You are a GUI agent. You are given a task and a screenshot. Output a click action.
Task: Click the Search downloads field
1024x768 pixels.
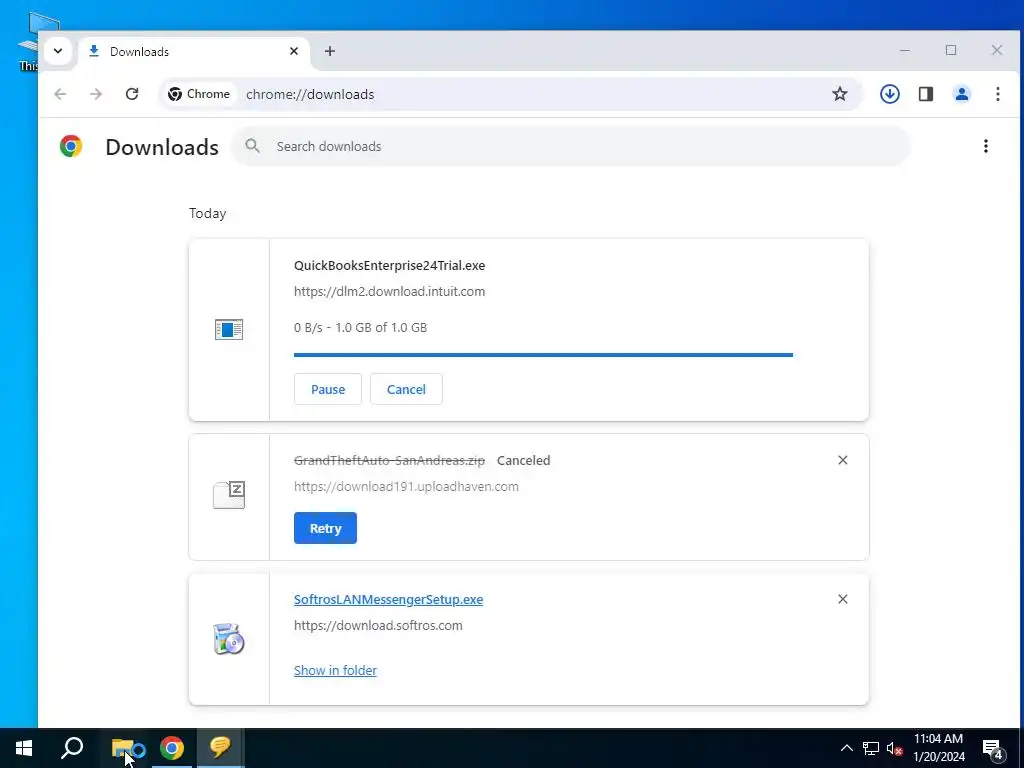click(x=571, y=146)
